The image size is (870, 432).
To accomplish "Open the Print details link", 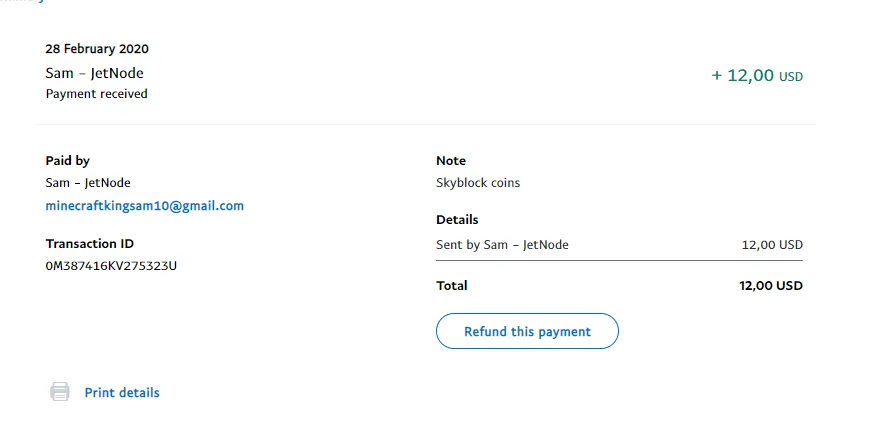I will (x=122, y=393).
